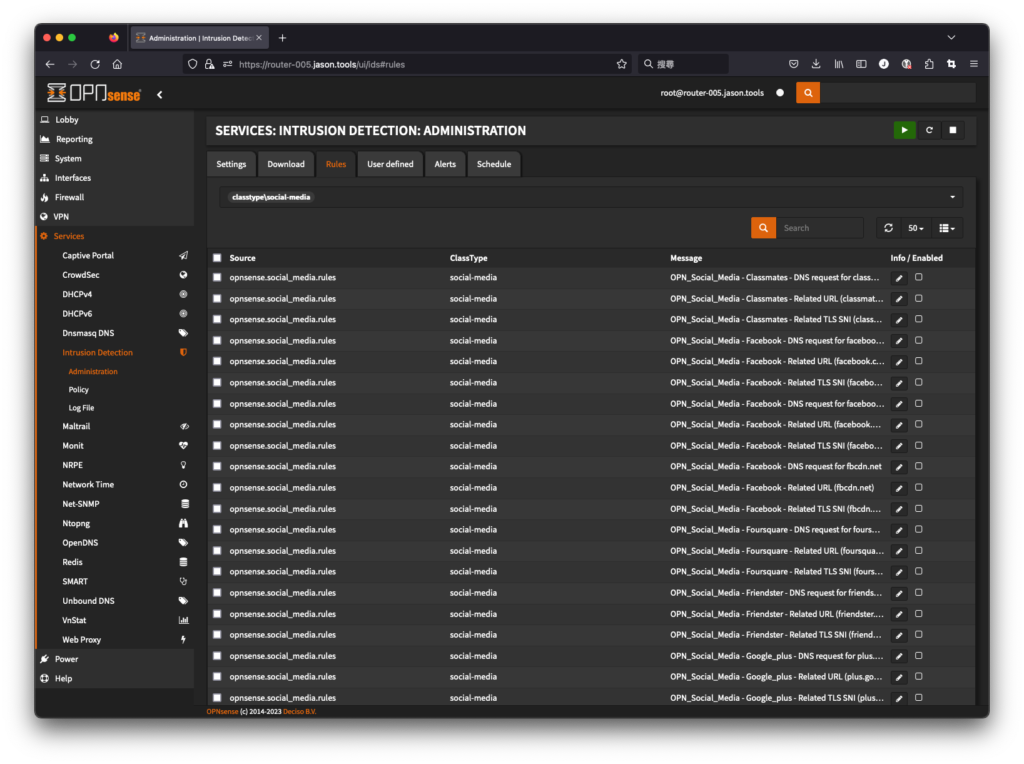Follow the Deciso B.V. footer link
This screenshot has width=1024, height=764.
tap(299, 712)
